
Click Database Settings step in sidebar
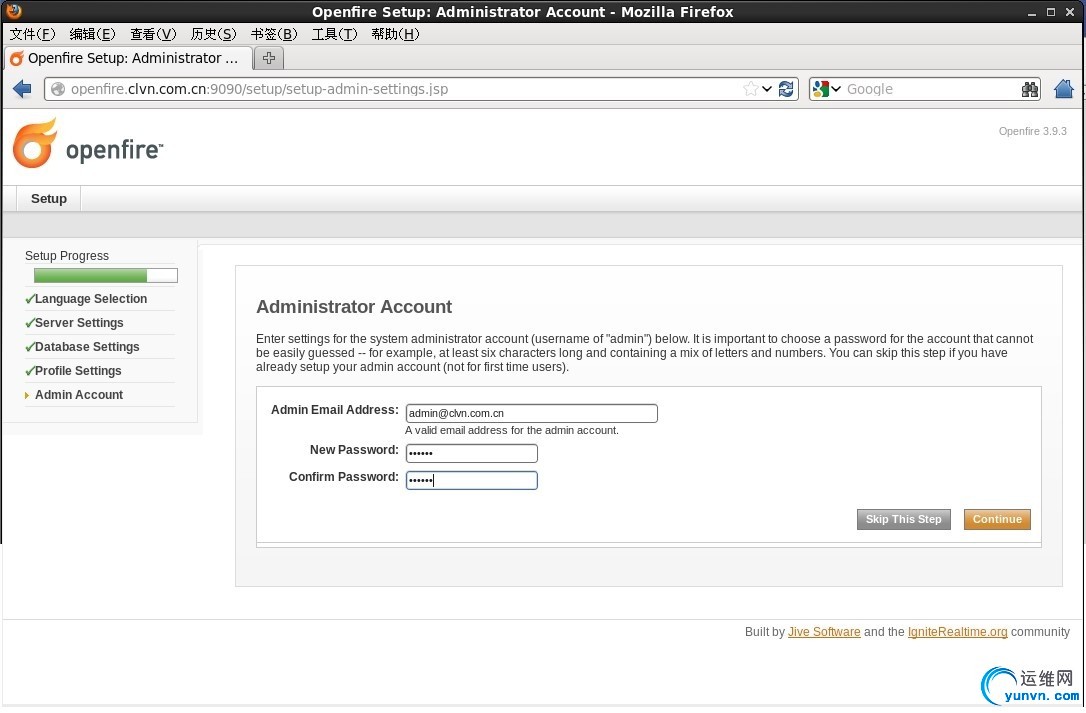[x=87, y=347]
